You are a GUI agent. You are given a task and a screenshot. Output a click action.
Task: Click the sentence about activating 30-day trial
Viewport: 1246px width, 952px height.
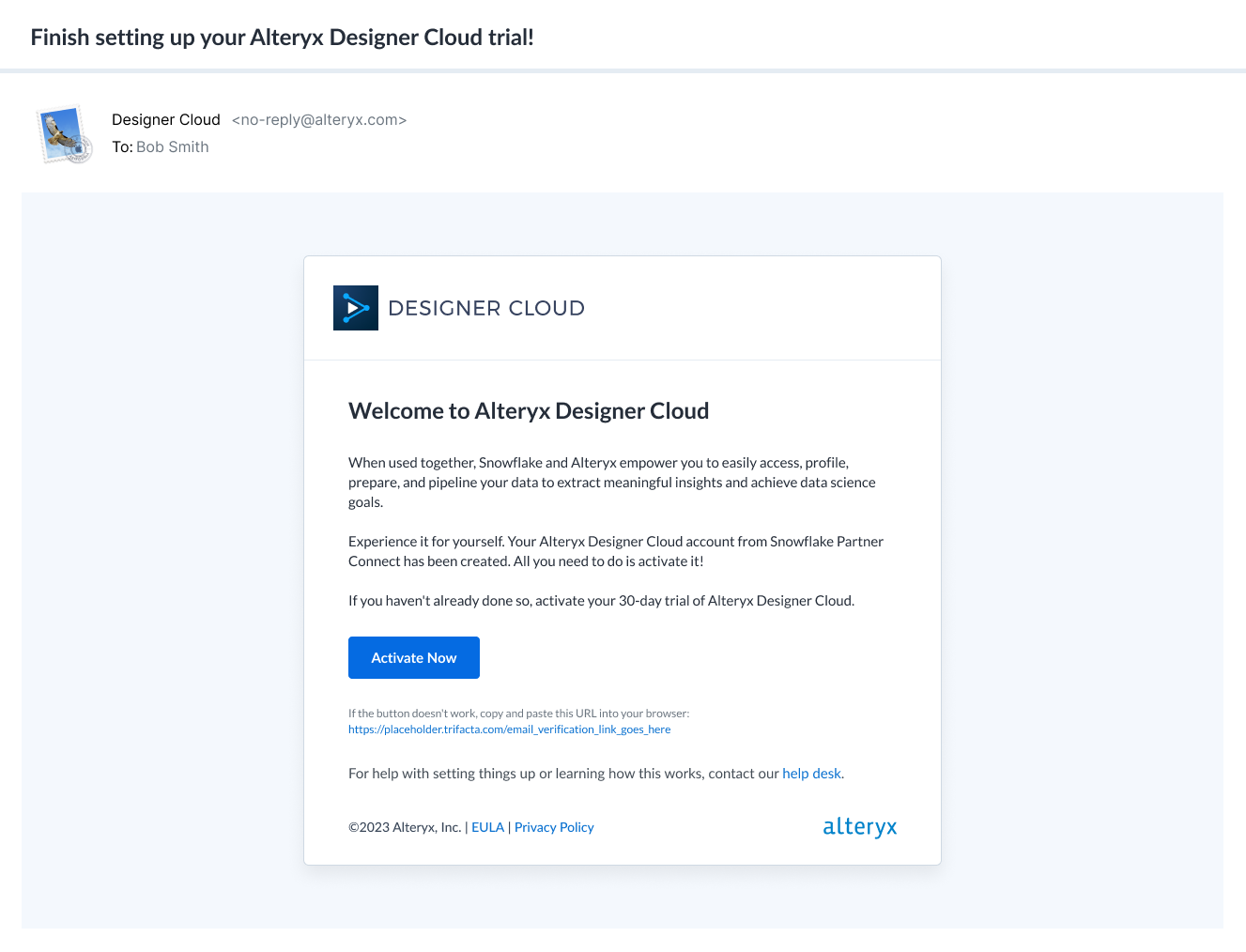601,601
